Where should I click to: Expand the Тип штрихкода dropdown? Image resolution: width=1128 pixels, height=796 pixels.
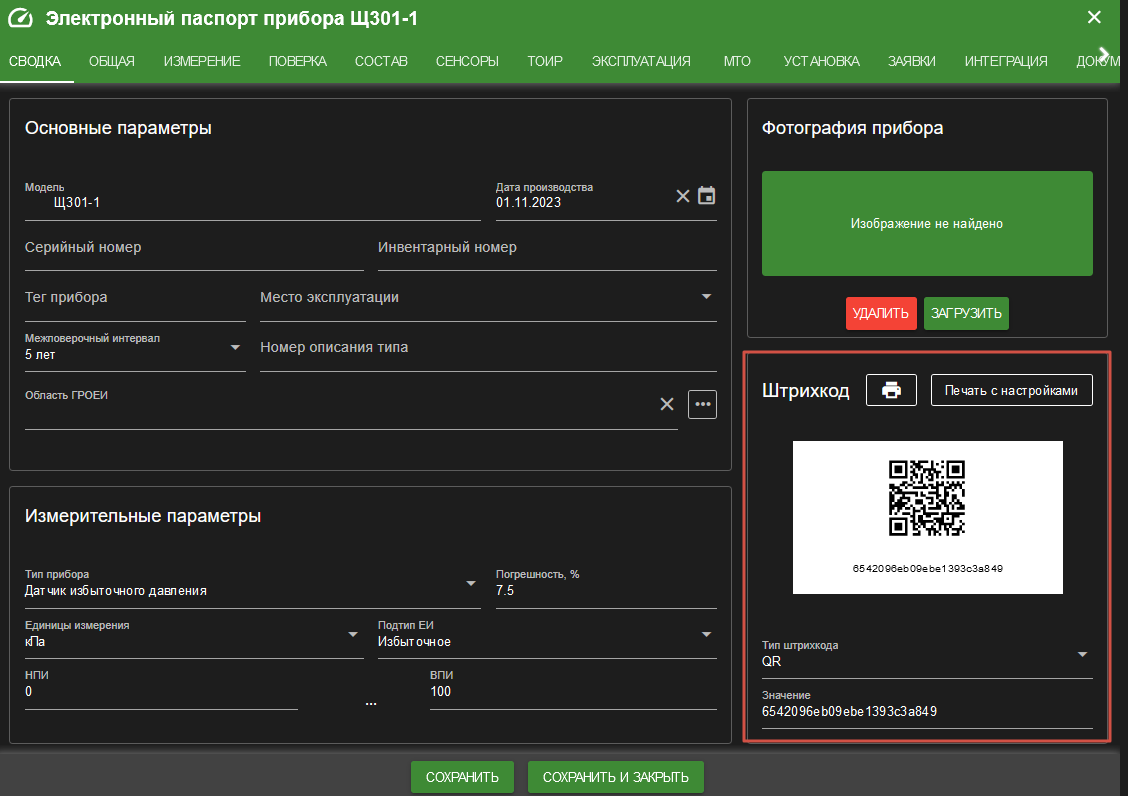tap(1082, 654)
